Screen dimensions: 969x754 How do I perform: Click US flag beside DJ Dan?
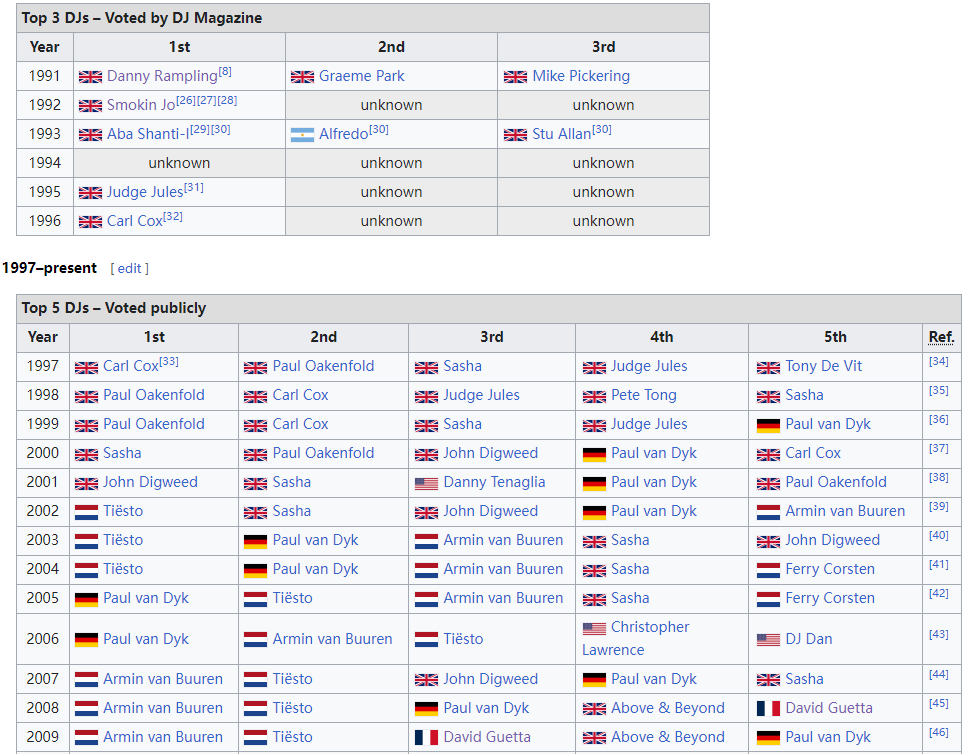[768, 640]
